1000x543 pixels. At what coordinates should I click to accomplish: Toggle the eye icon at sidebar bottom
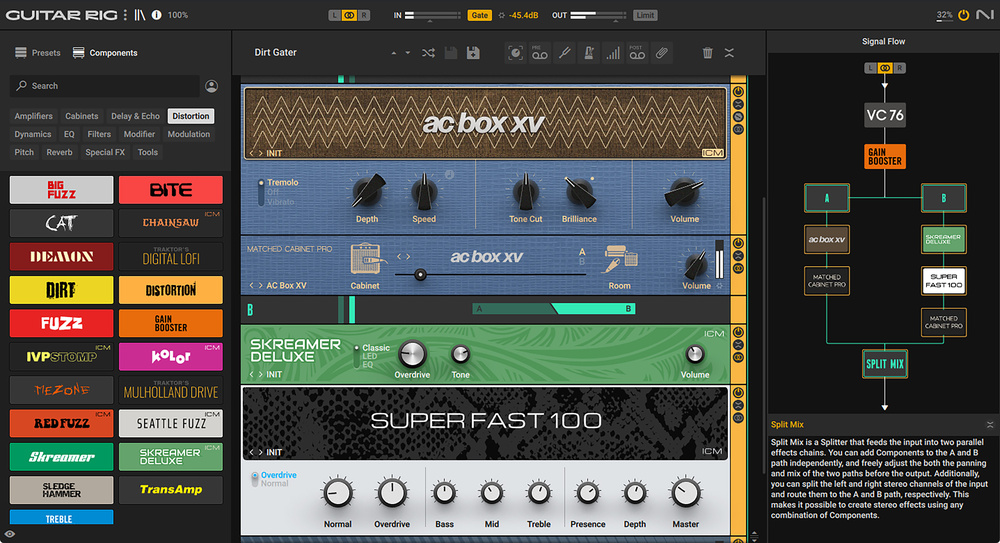[x=10, y=535]
